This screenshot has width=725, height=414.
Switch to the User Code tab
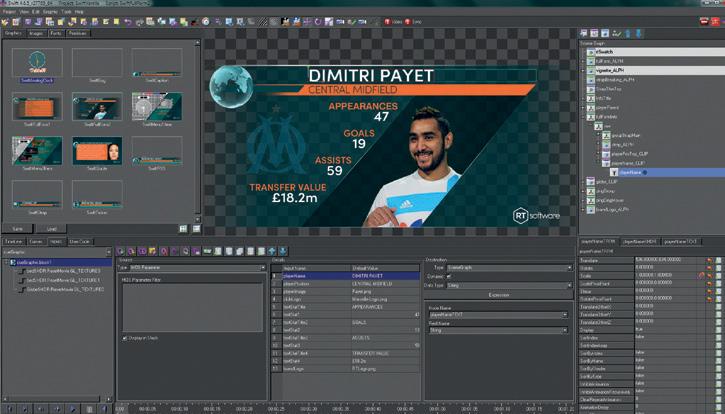click(x=80, y=241)
